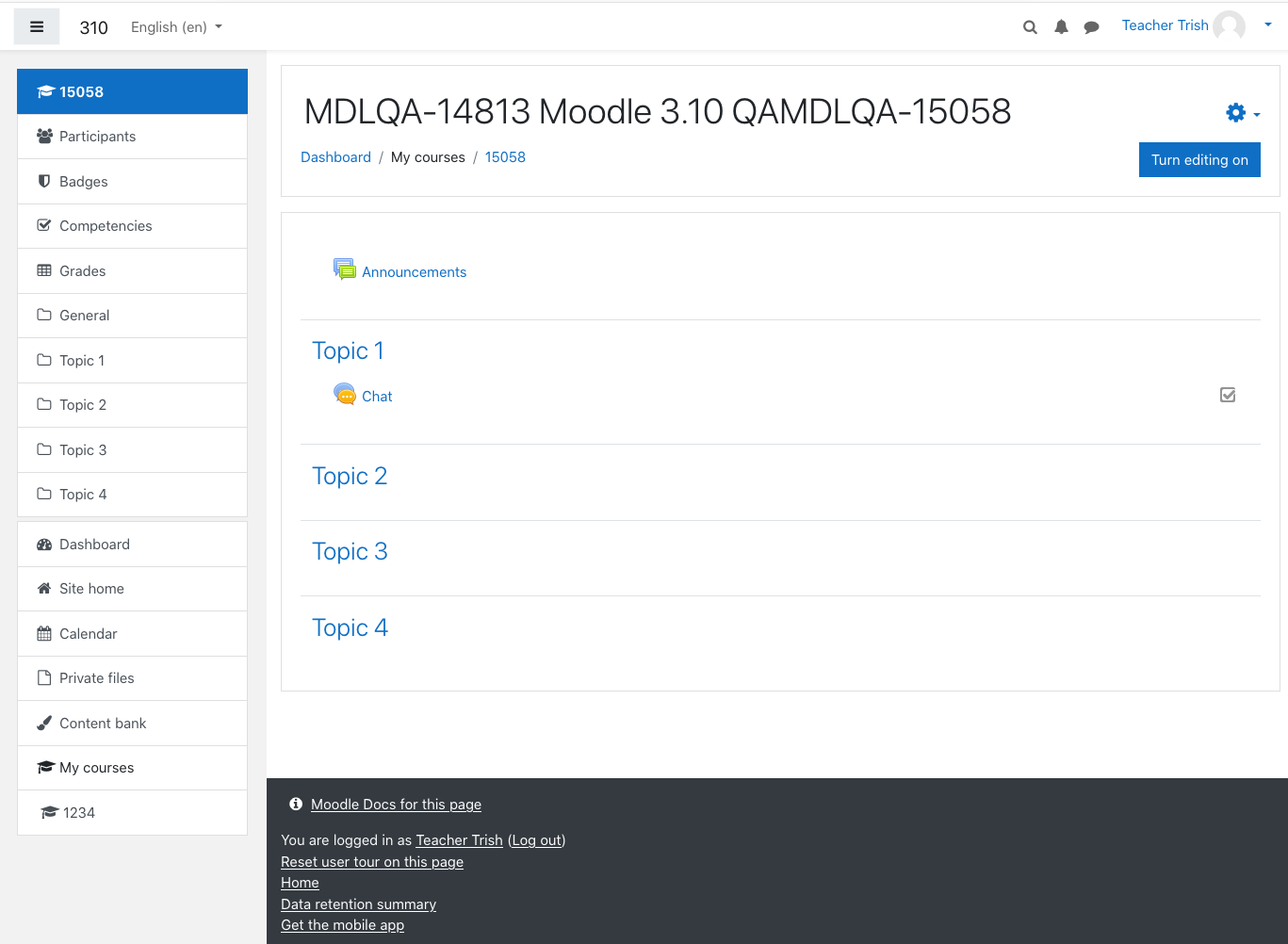Open My courses in the sidebar
Viewport: 1288px width, 944px height.
(x=132, y=768)
